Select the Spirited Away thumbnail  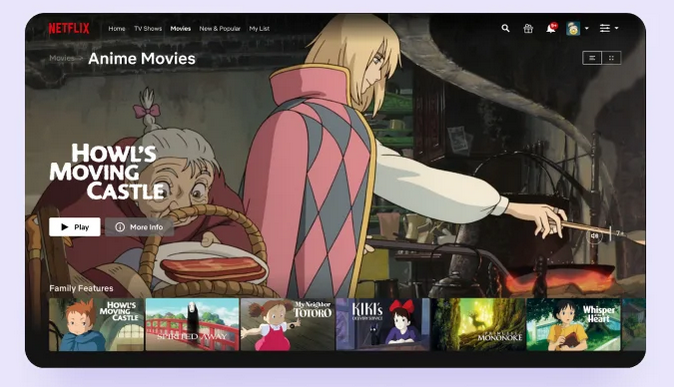point(192,325)
